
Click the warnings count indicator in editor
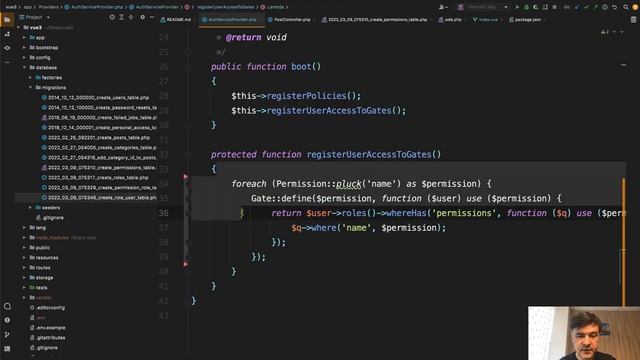[x=604, y=32]
